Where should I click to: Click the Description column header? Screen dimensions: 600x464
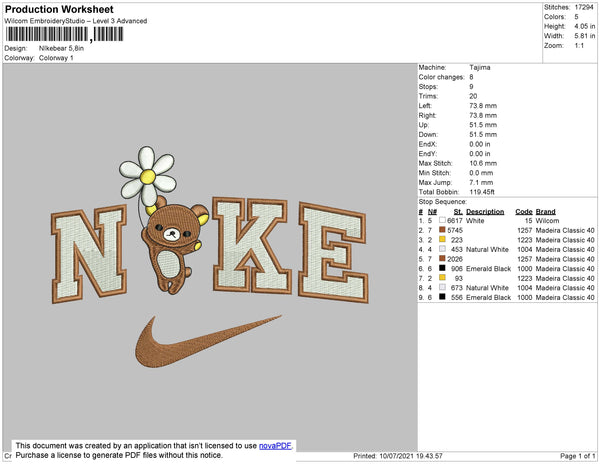(485, 212)
